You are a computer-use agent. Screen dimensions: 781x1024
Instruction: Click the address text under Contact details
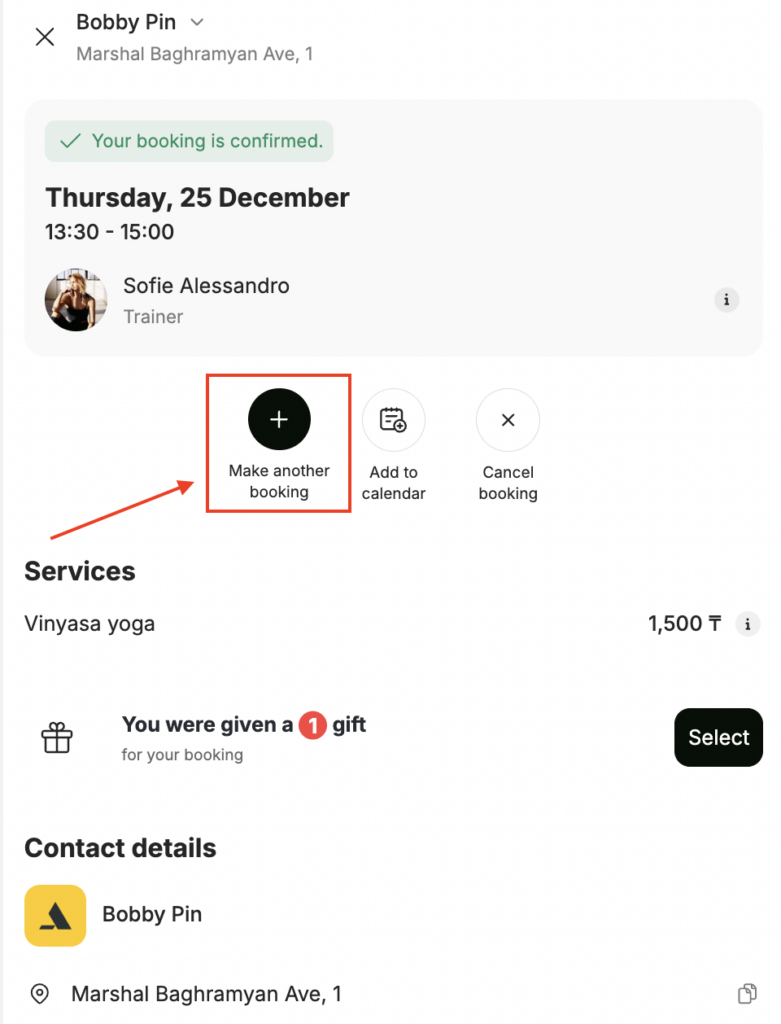pos(206,994)
